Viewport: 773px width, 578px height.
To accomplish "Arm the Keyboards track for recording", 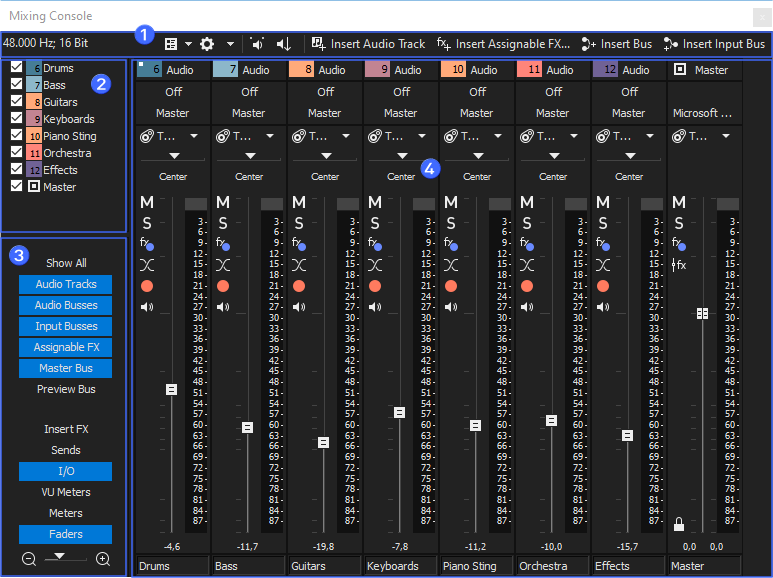I will coord(374,285).
